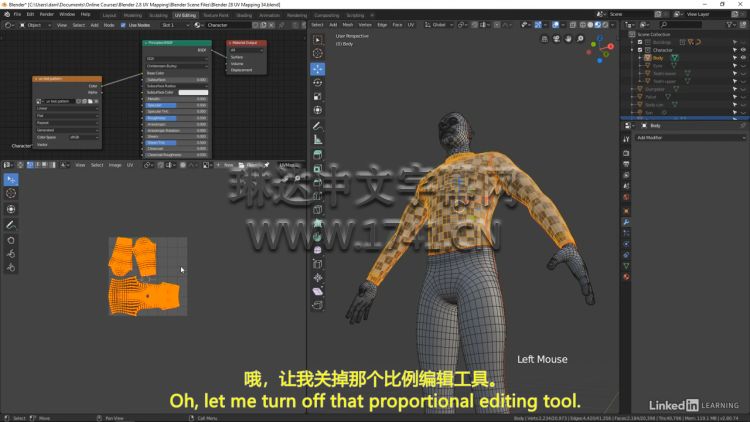
Task: Select the Loop Cut tool
Action: (x=318, y=196)
